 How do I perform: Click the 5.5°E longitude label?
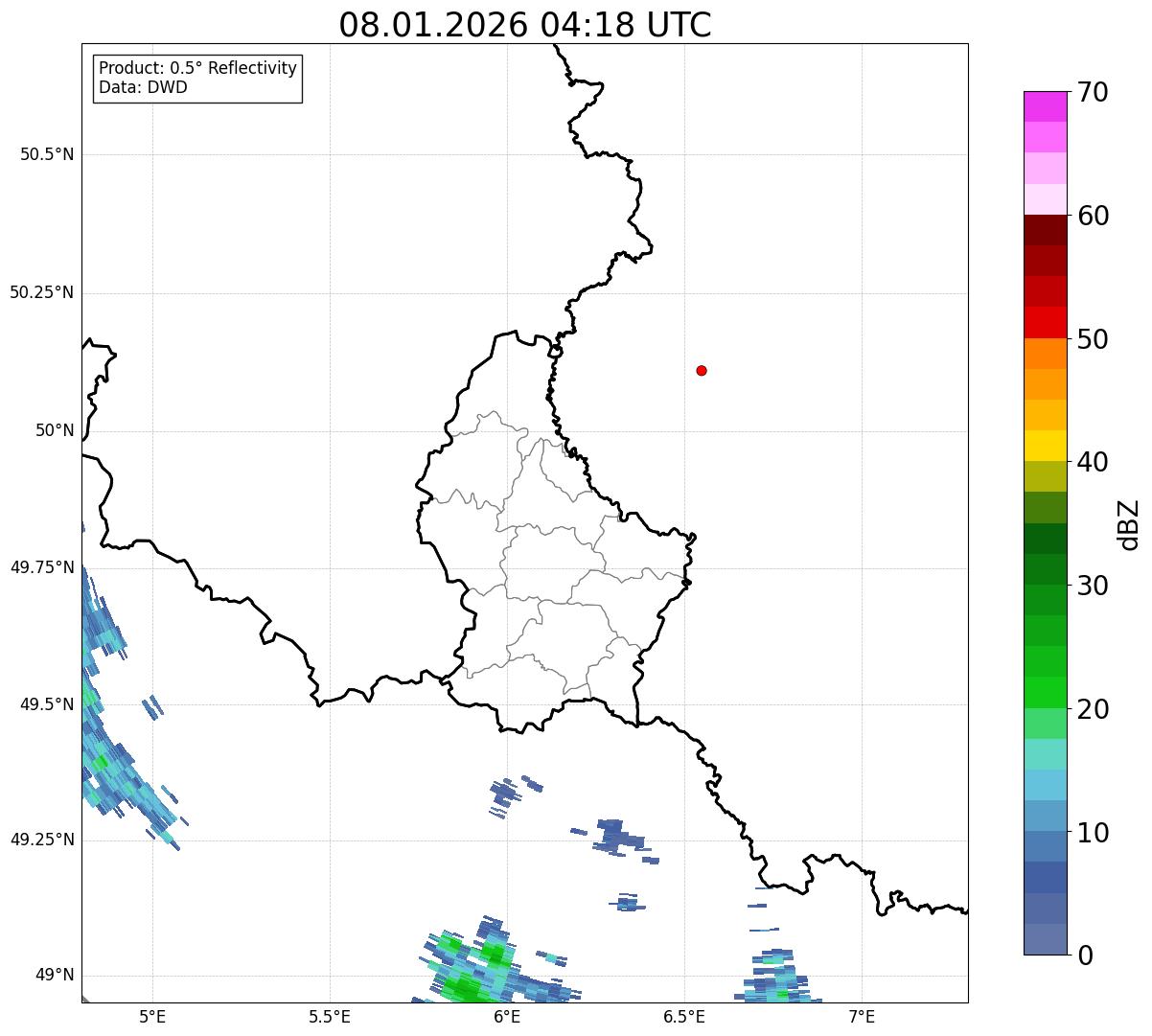[330, 1016]
